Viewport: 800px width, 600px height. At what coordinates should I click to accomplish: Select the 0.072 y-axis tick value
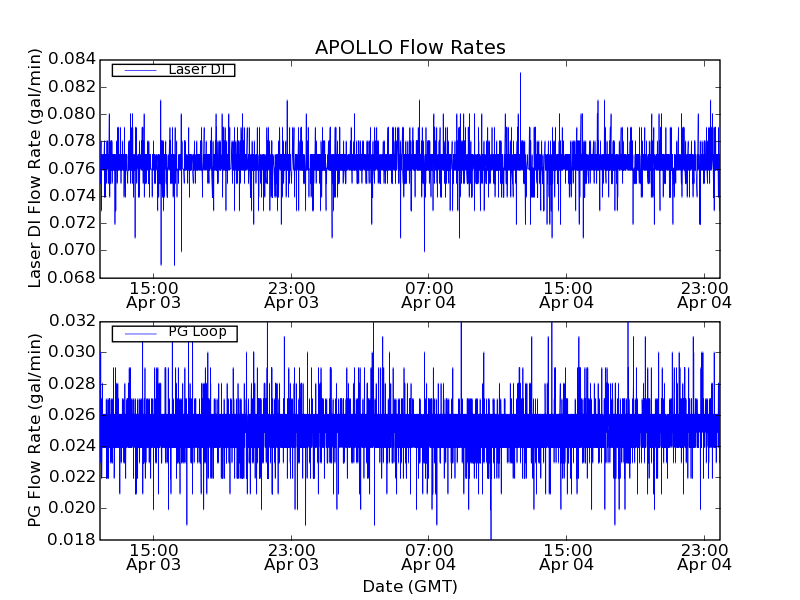(x=72, y=223)
